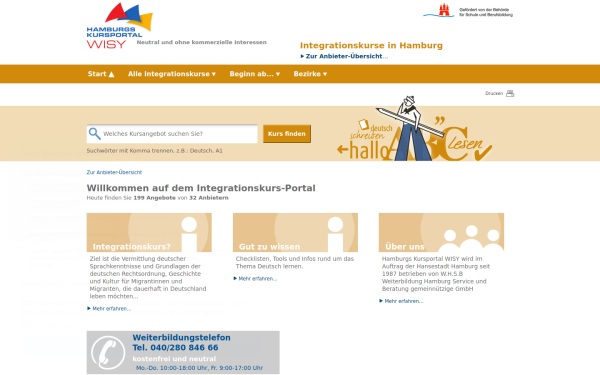Select tagline 'Neutral und ohne kommerzielle Interessen'
The image size is (600, 375).
[202, 42]
